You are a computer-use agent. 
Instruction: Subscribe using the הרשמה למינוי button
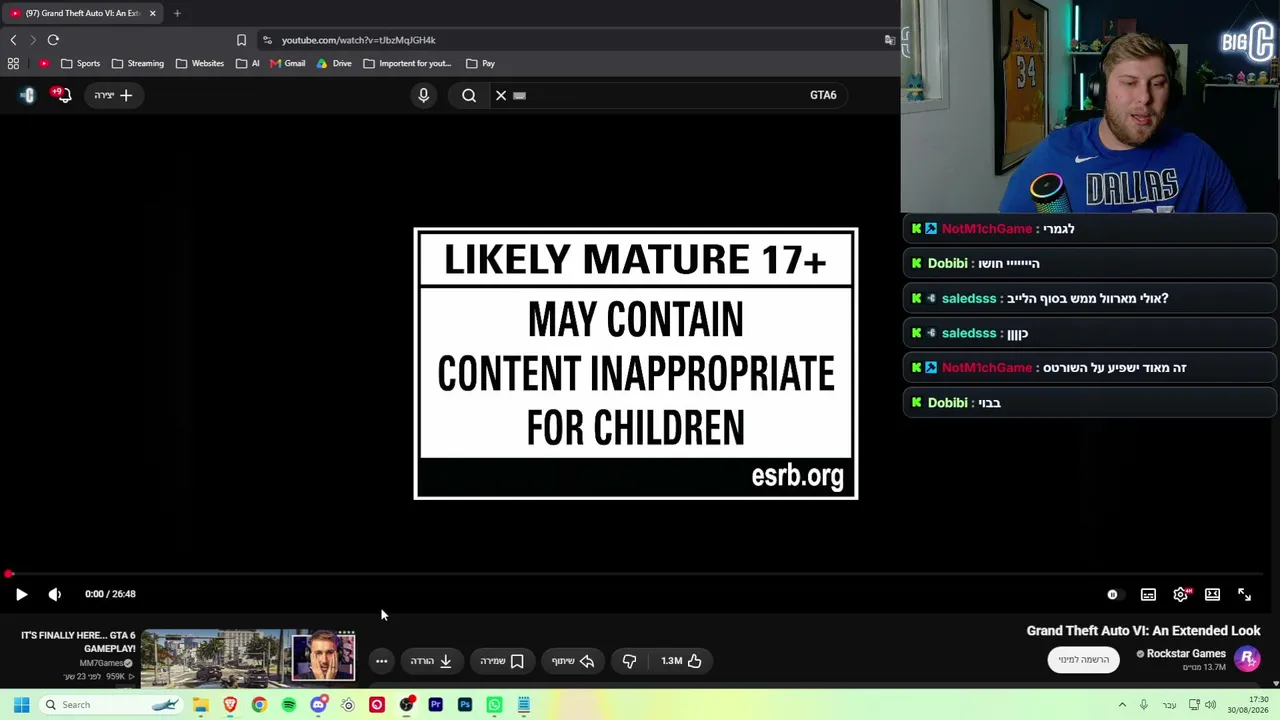pyautogui.click(x=1083, y=660)
